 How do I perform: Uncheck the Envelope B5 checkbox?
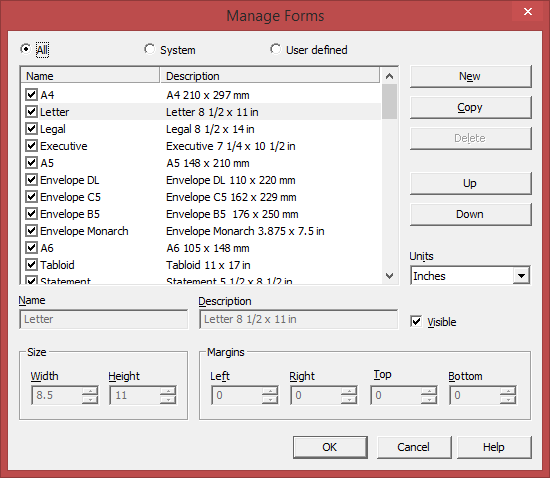point(32,214)
